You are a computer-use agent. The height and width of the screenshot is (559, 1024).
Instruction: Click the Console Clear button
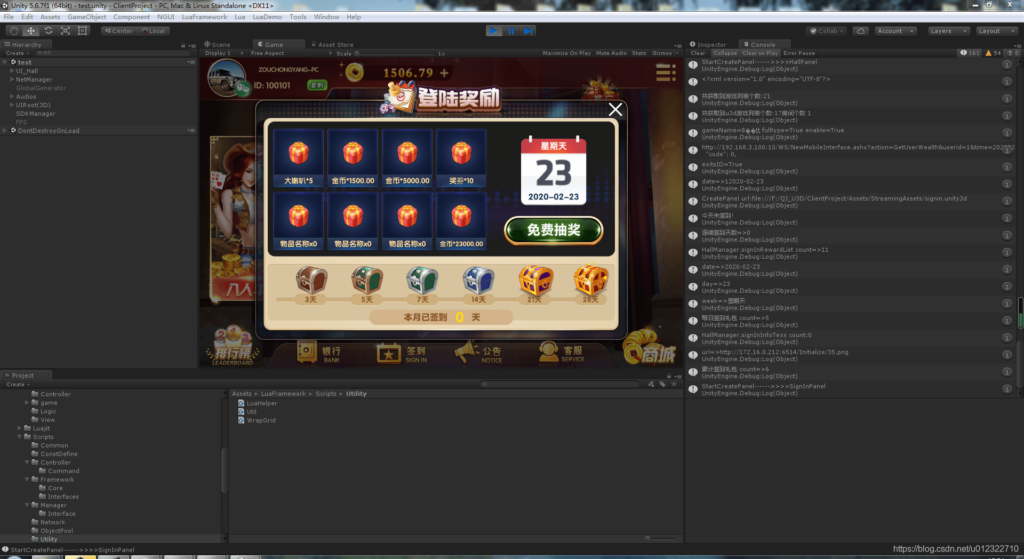click(x=698, y=53)
